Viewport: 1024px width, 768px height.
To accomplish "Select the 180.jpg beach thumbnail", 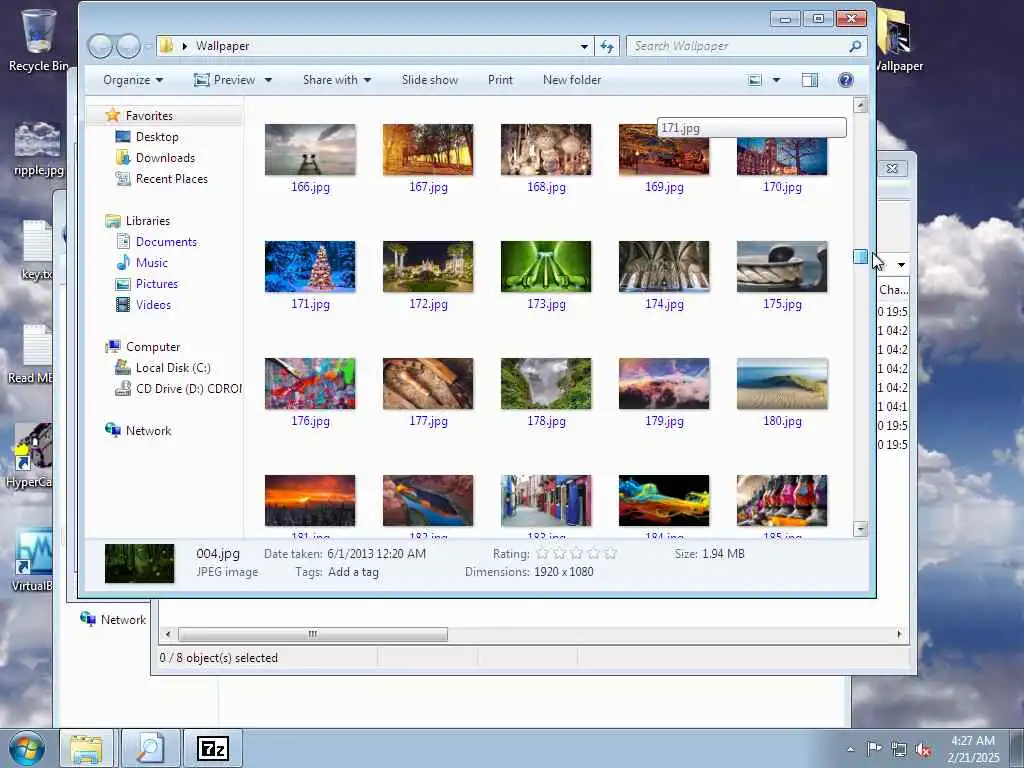I will 782,383.
